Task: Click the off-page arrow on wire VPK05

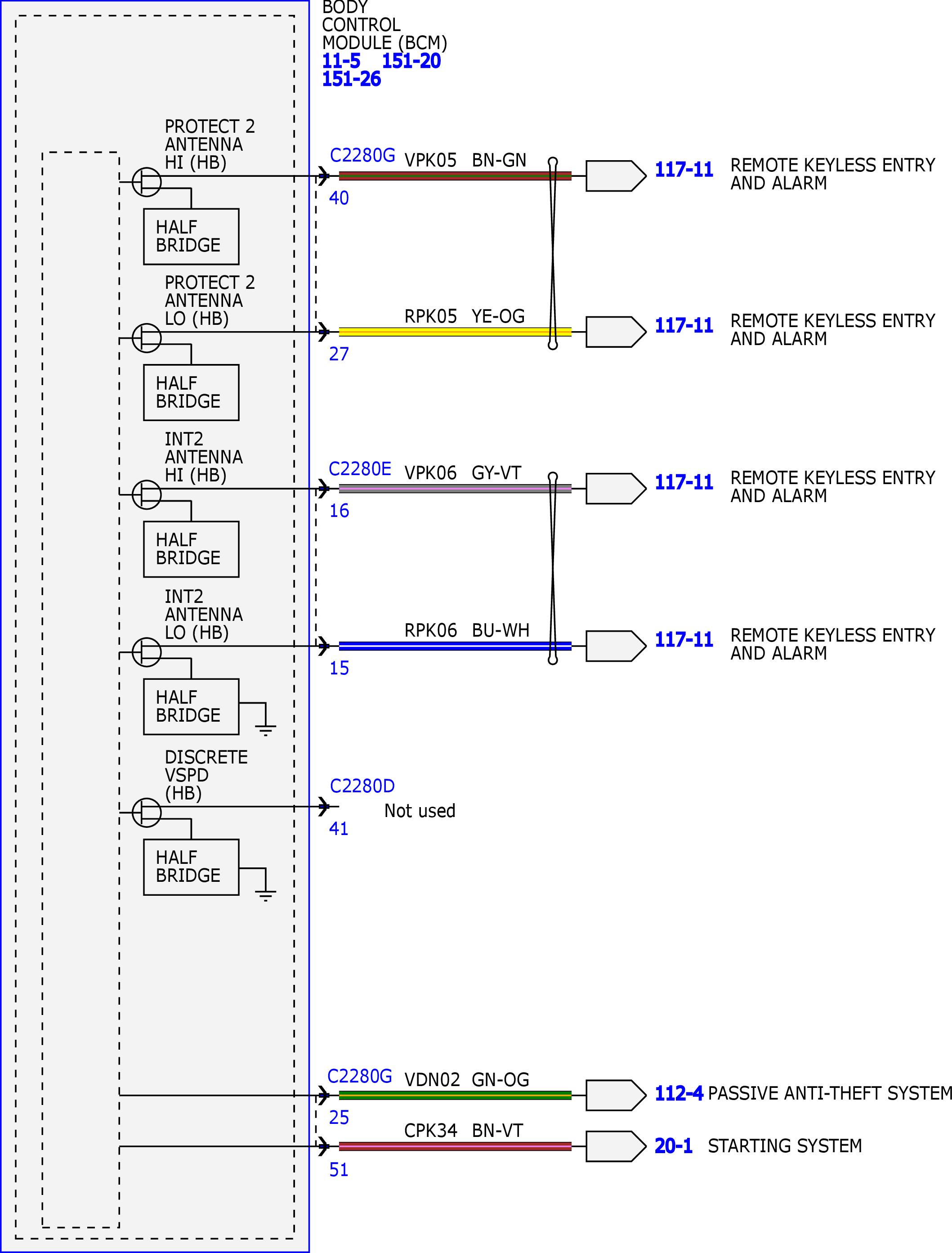Action: tap(616, 176)
